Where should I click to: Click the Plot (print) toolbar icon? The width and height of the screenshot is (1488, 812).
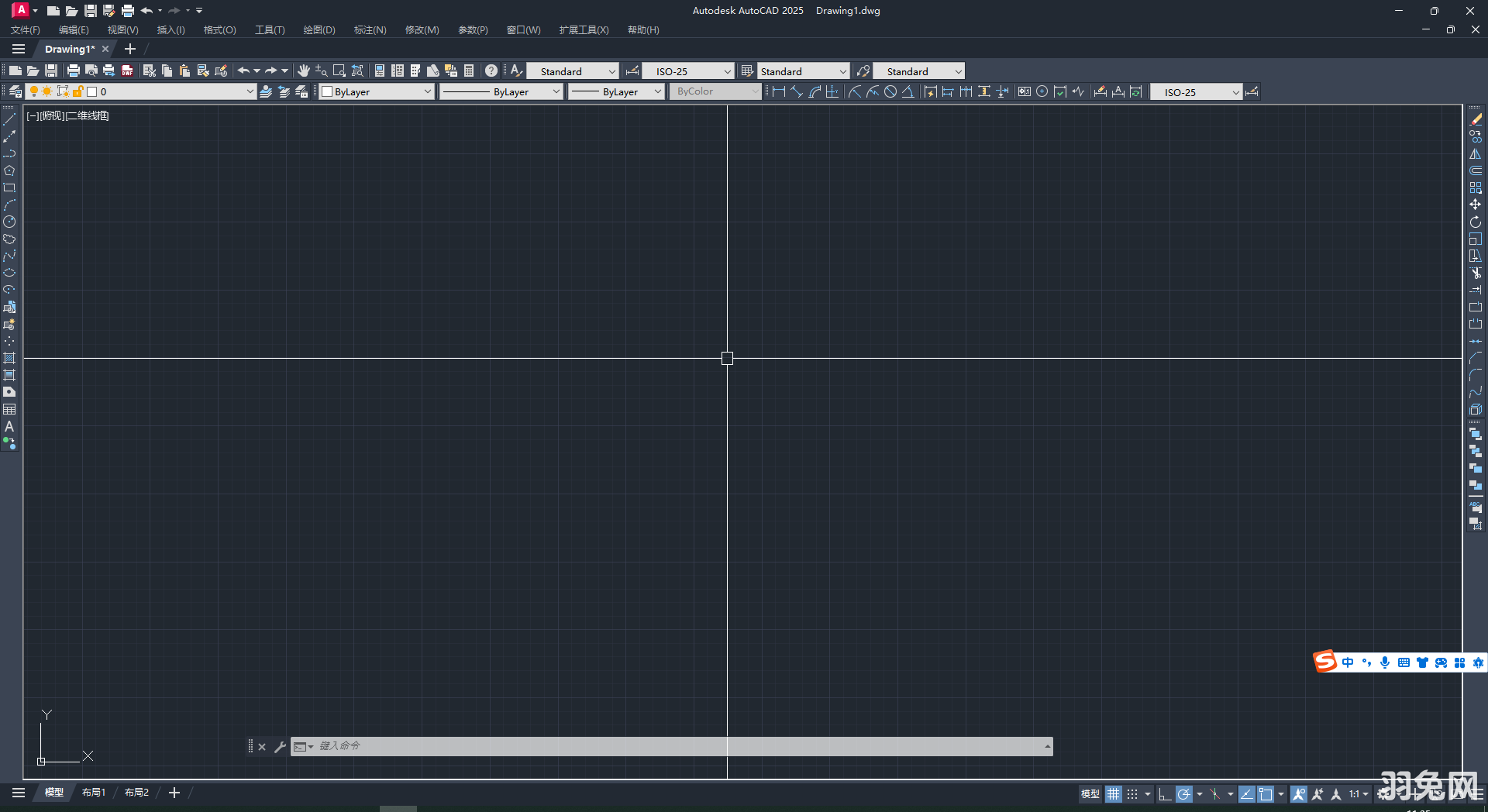(x=74, y=71)
